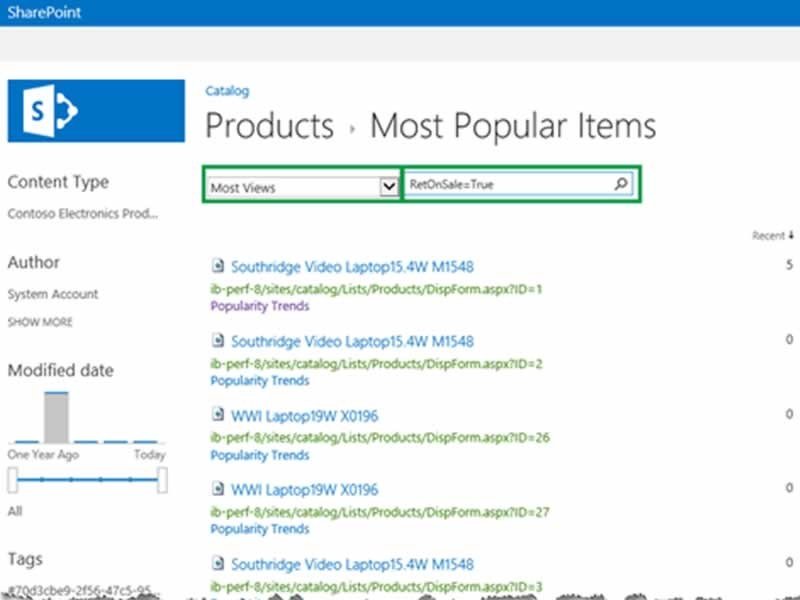The image size is (800, 600).
Task: Expand author options with SHOW MORE
Action: click(41, 322)
